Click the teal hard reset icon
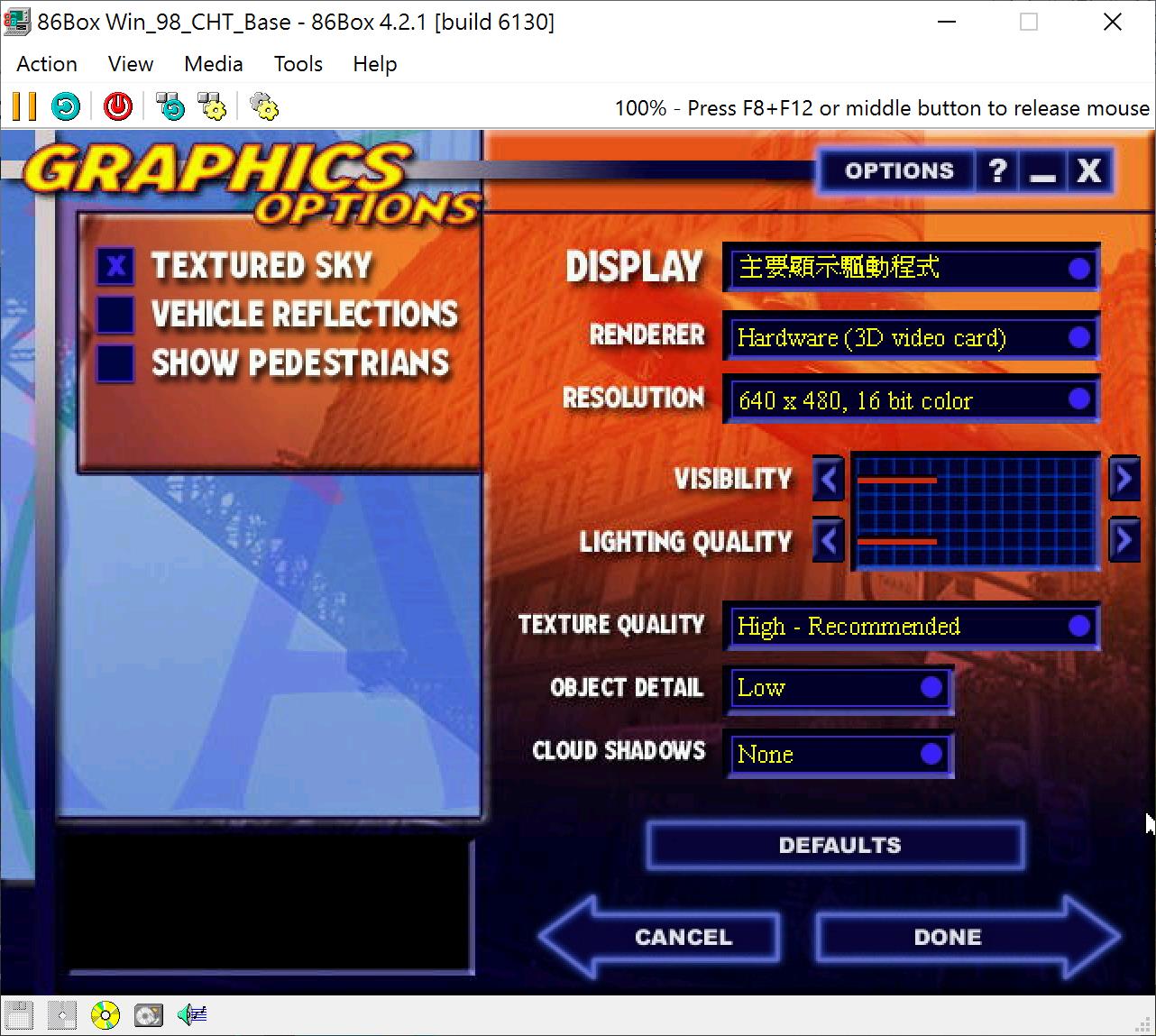This screenshot has width=1156, height=1036. click(x=66, y=106)
